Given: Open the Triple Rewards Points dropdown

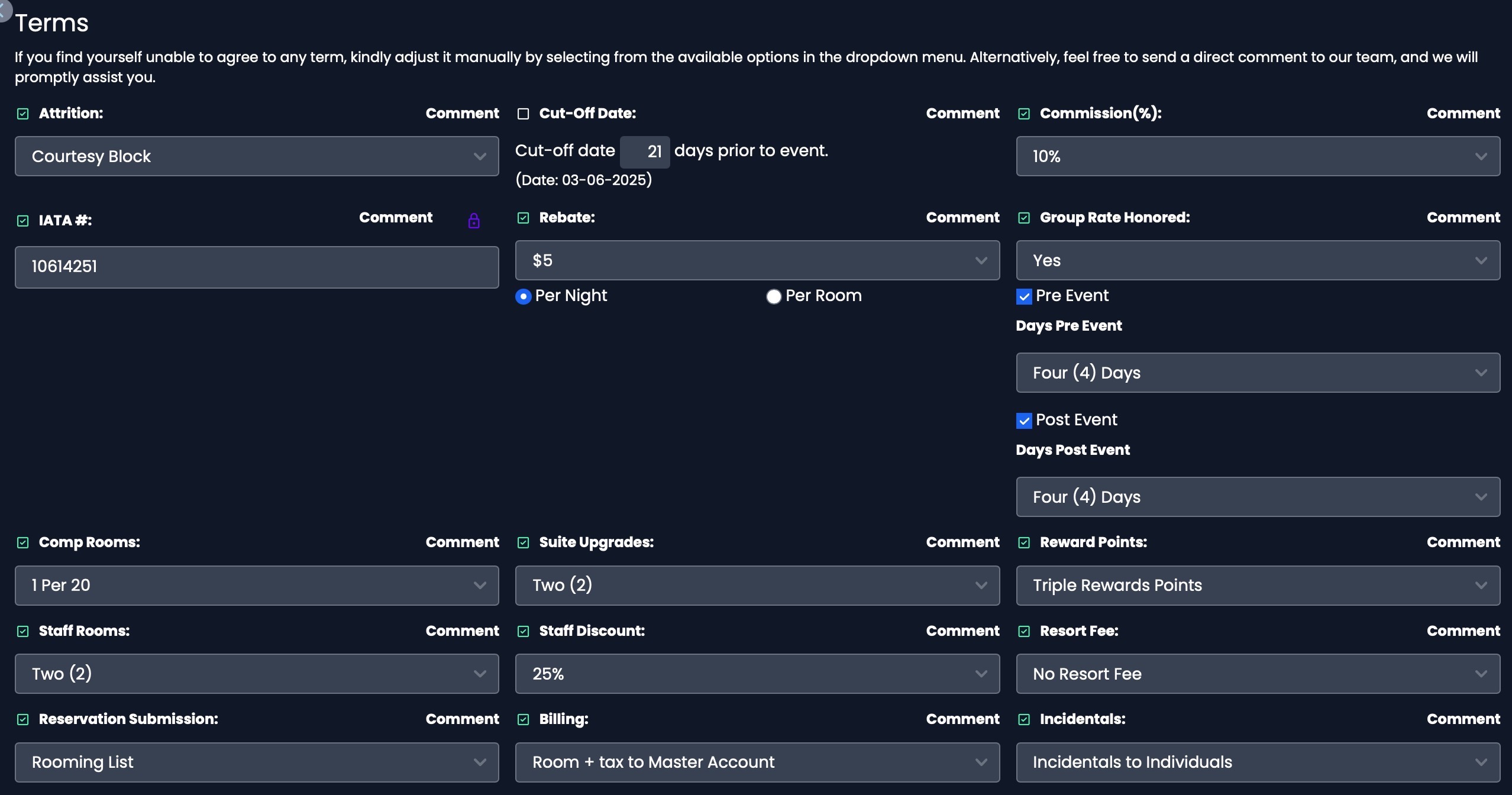Looking at the screenshot, I should click(x=1258, y=586).
